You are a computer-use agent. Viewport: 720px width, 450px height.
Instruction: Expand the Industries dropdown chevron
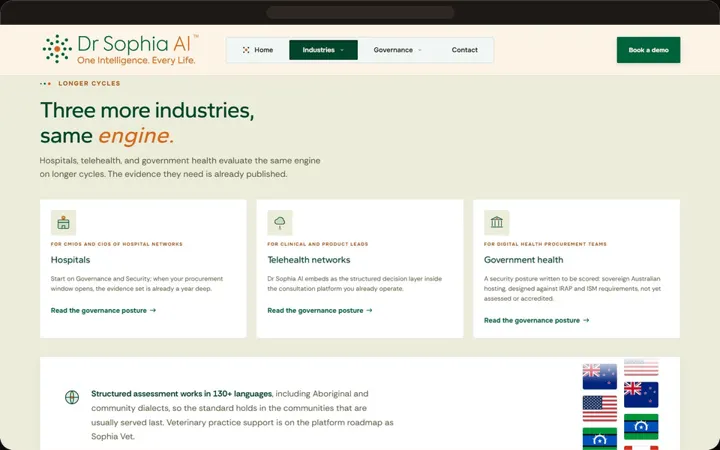click(342, 50)
